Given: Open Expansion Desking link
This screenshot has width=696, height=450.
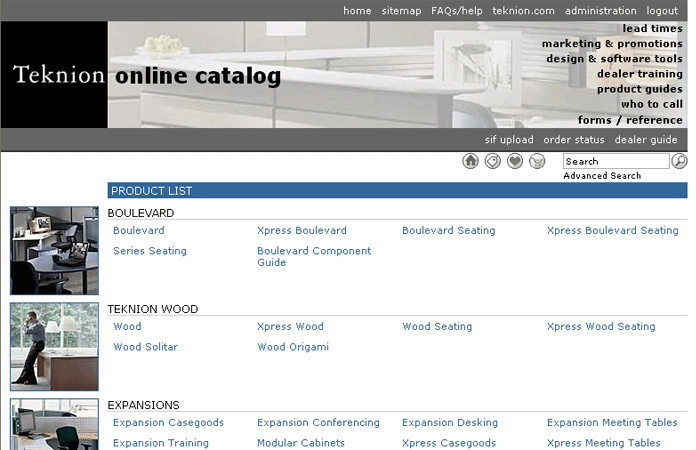Looking at the screenshot, I should 450,422.
